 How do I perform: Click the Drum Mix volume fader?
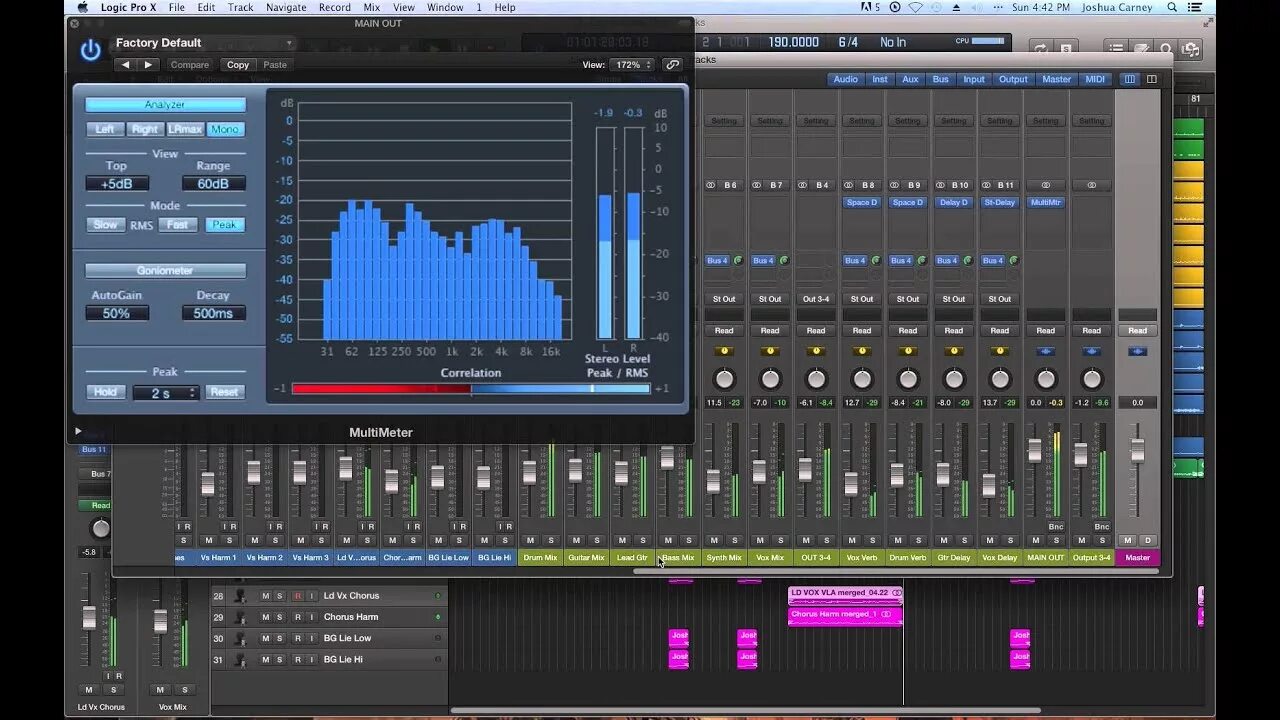click(529, 472)
